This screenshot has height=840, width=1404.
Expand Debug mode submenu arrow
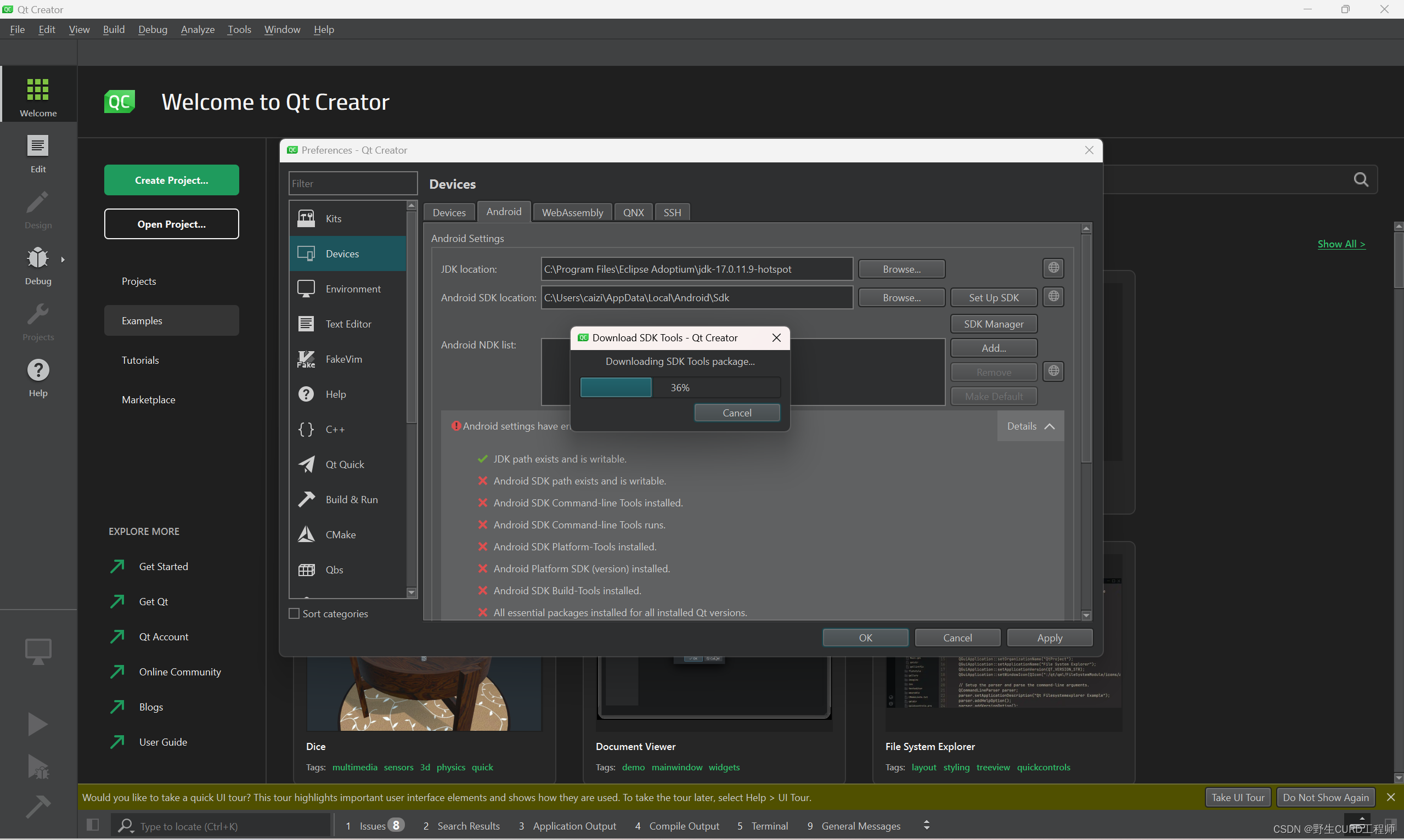[63, 260]
